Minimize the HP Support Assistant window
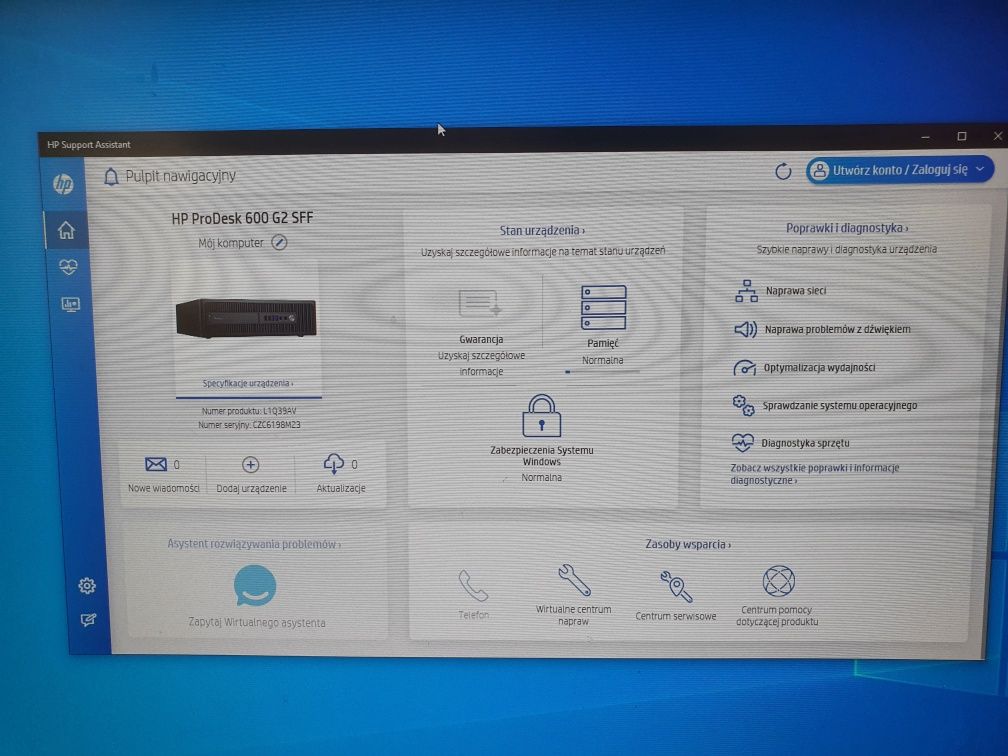1008x756 pixels. 926,137
